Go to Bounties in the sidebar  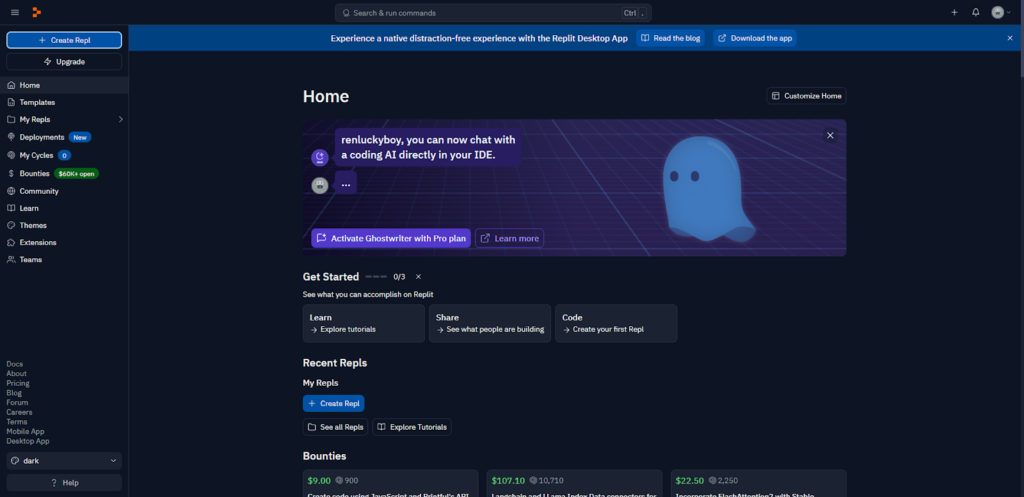(x=34, y=173)
